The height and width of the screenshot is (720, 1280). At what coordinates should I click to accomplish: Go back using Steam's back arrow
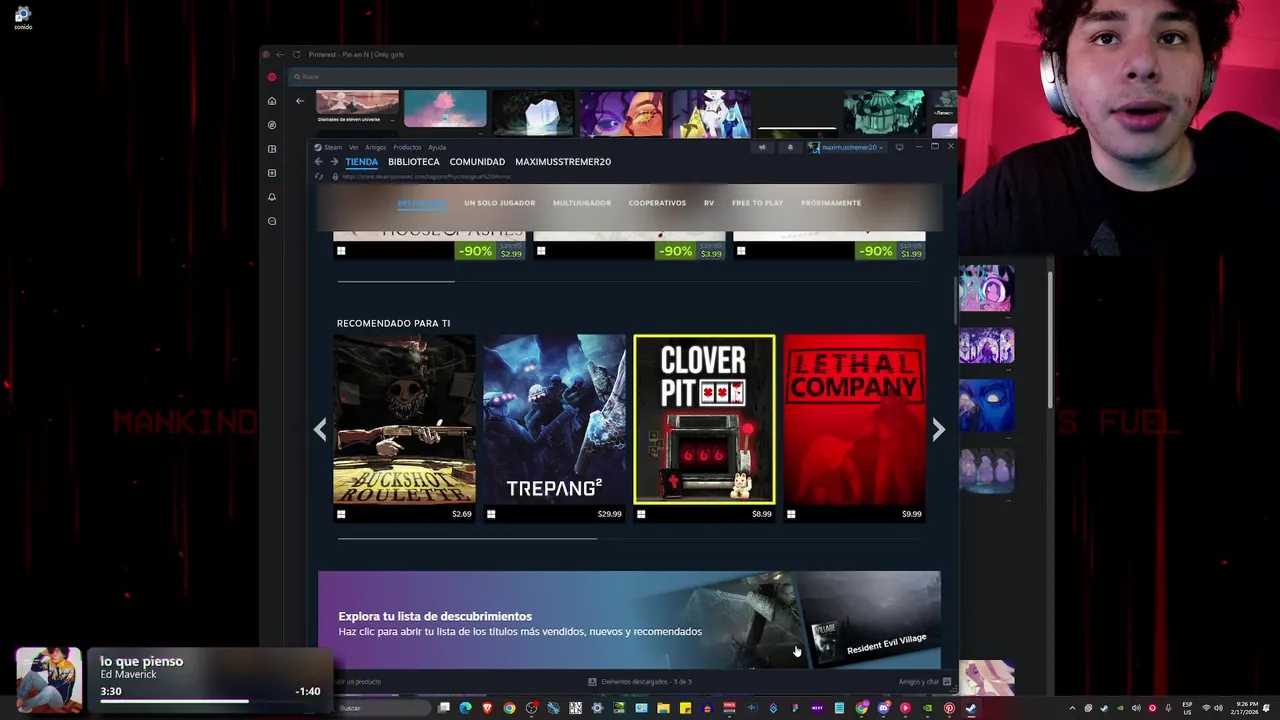[x=319, y=162]
